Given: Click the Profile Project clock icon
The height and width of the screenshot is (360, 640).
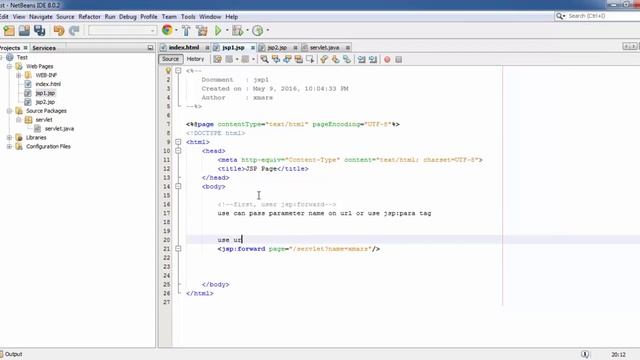Looking at the screenshot, I should tap(258, 31).
